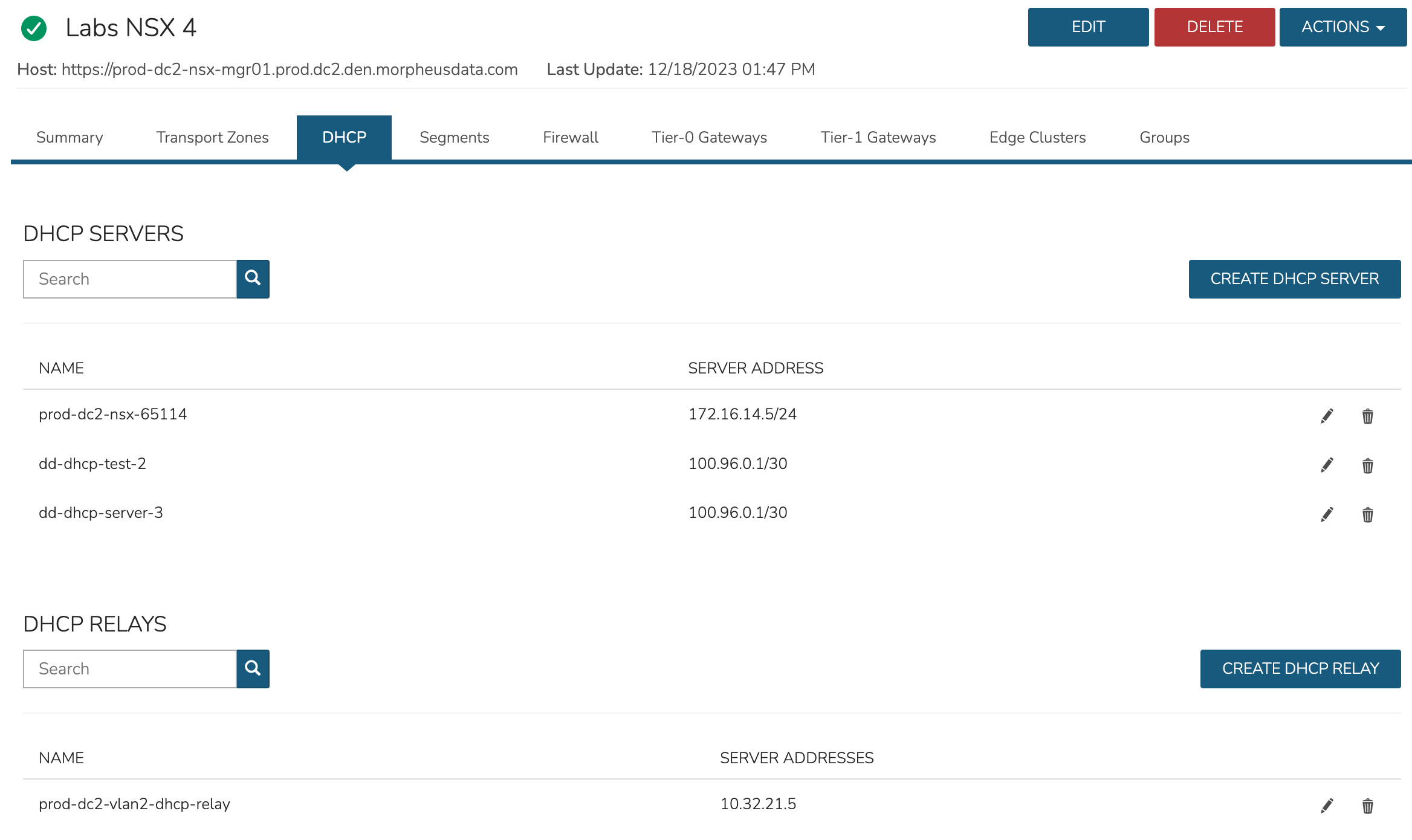Open the Firewall tab
This screenshot has height=840, width=1412.
(570, 137)
